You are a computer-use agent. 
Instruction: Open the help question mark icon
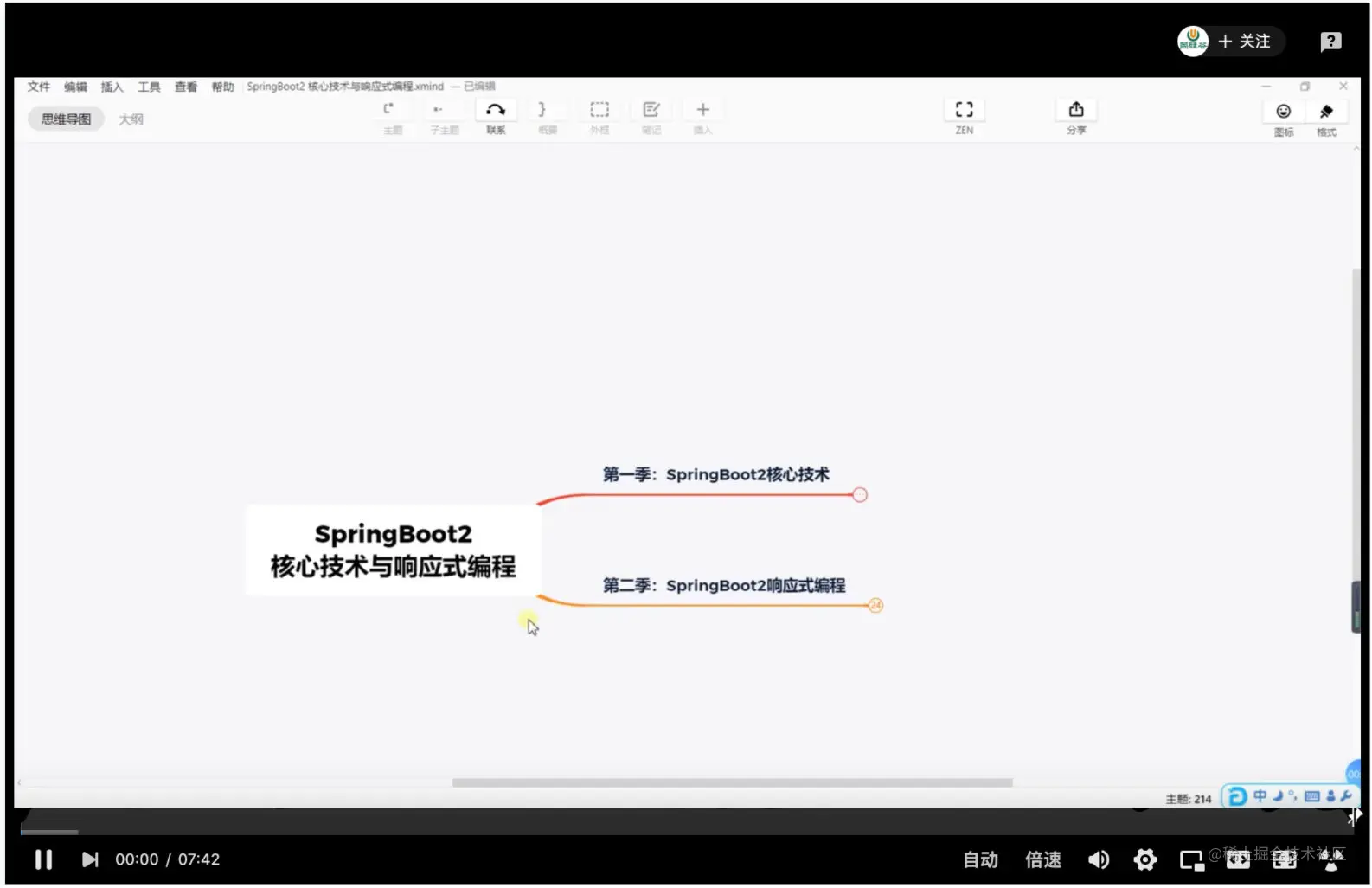(x=1330, y=42)
